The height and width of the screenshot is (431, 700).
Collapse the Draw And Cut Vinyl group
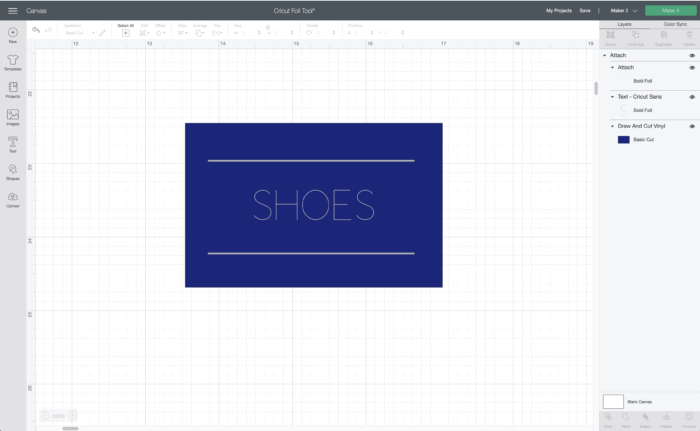point(612,127)
